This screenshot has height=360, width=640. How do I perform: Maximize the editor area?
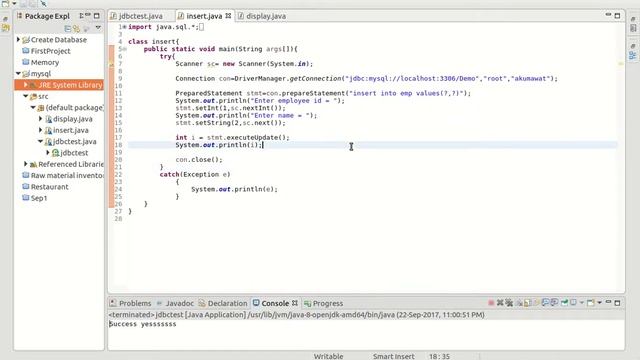click(x=617, y=16)
